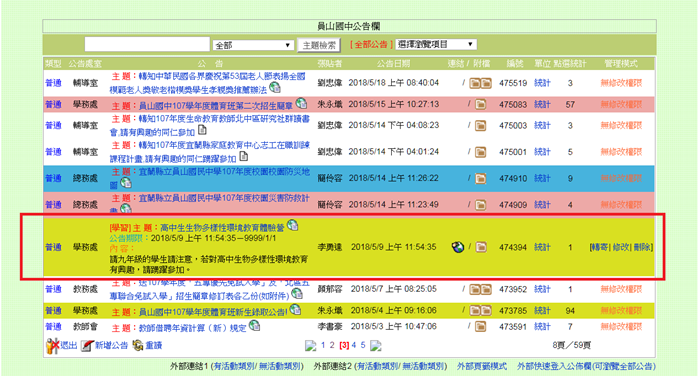Go to next page set with right arrow icon

click(x=376, y=345)
